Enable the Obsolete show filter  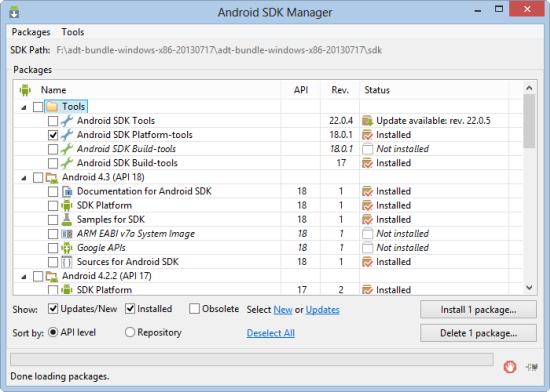pyautogui.click(x=194, y=309)
